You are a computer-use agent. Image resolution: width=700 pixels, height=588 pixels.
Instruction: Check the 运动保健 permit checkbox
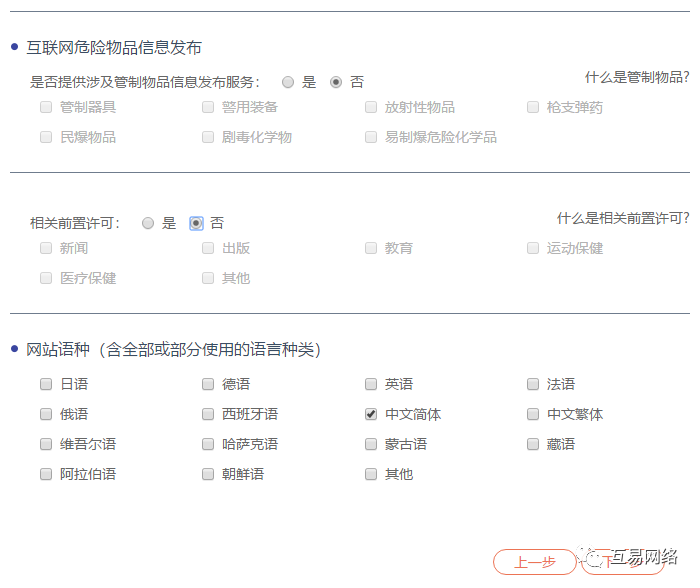point(533,248)
